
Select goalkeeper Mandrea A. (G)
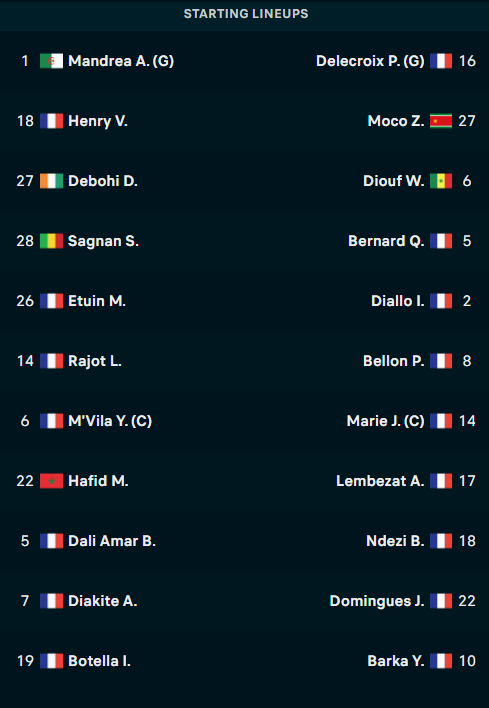tap(121, 61)
